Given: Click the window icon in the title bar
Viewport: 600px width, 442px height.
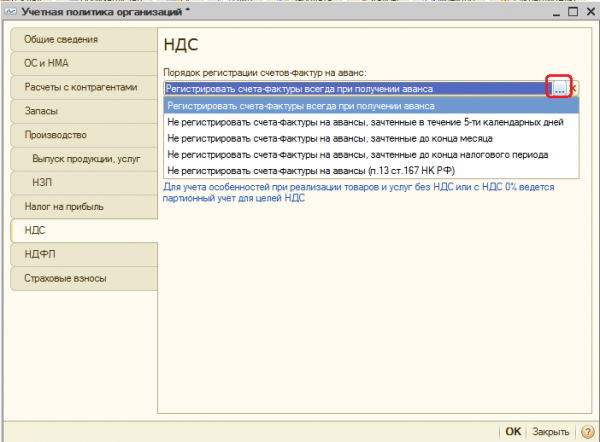Looking at the screenshot, I should point(10,11).
